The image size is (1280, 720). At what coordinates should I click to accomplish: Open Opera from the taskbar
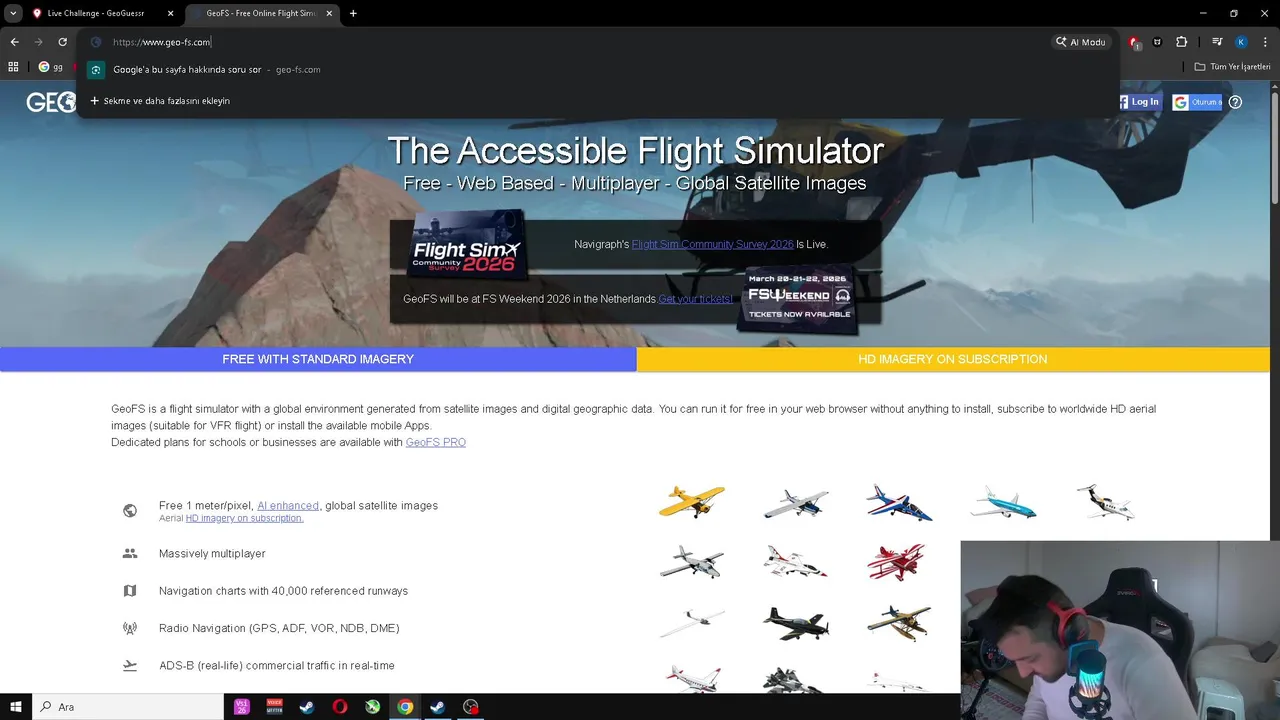click(340, 707)
